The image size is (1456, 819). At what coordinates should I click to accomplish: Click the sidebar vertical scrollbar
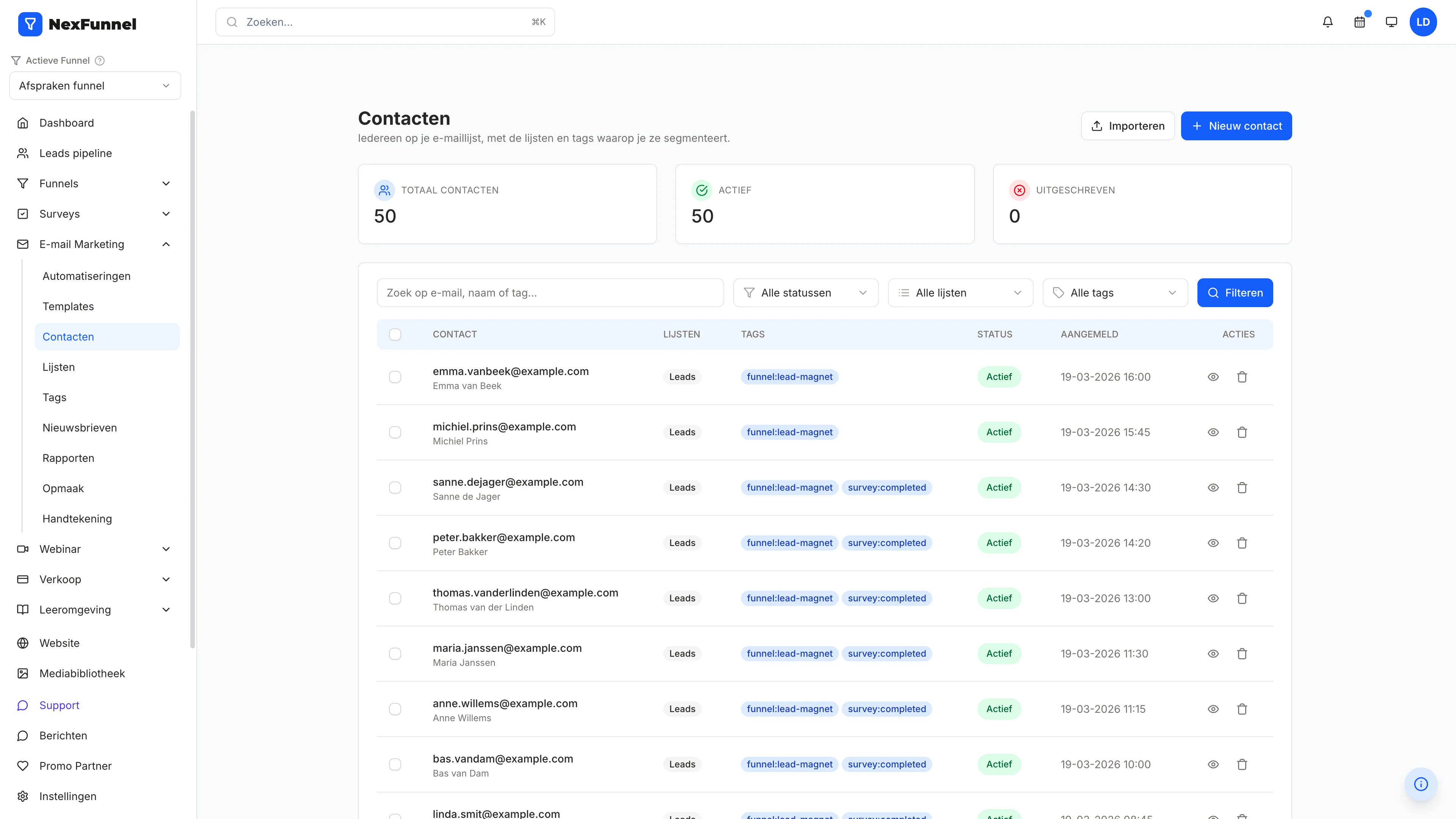[x=192, y=380]
